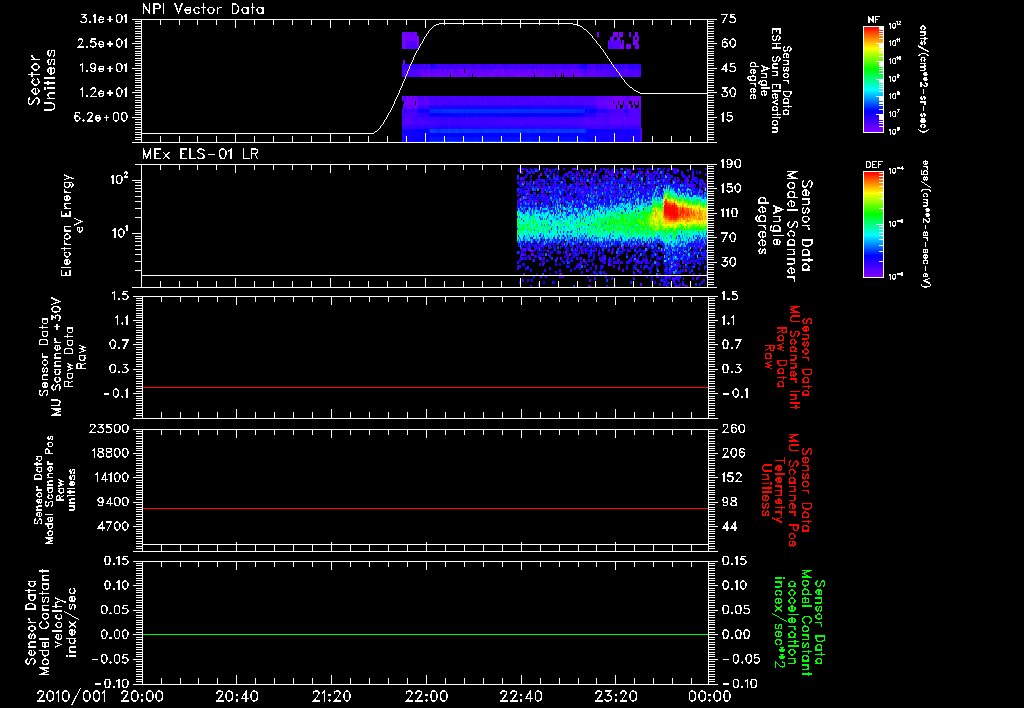The height and width of the screenshot is (708, 1024).
Task: Click the '20:40' time tick label
Action: click(237, 696)
